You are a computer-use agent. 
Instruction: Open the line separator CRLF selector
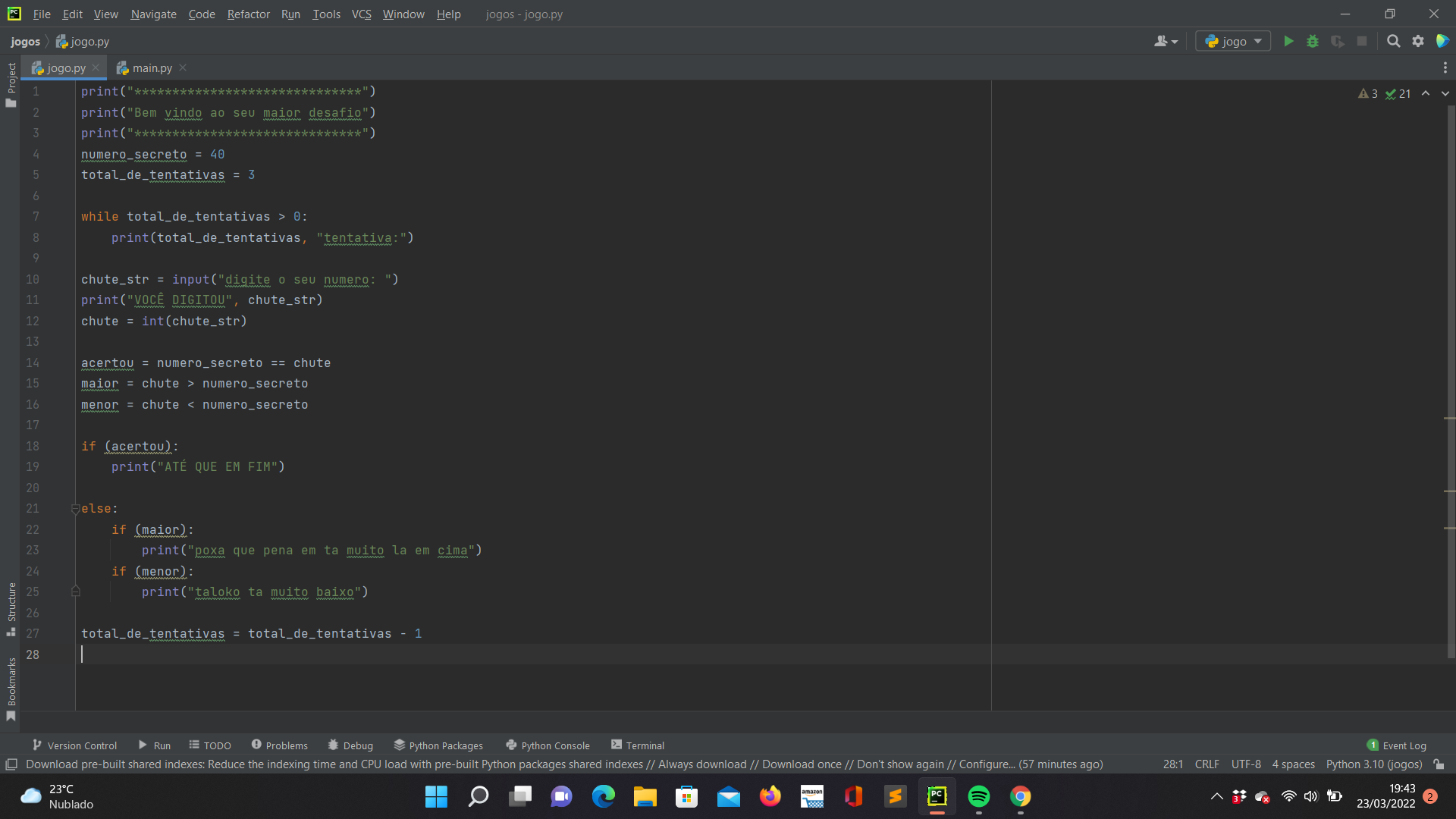1207,764
